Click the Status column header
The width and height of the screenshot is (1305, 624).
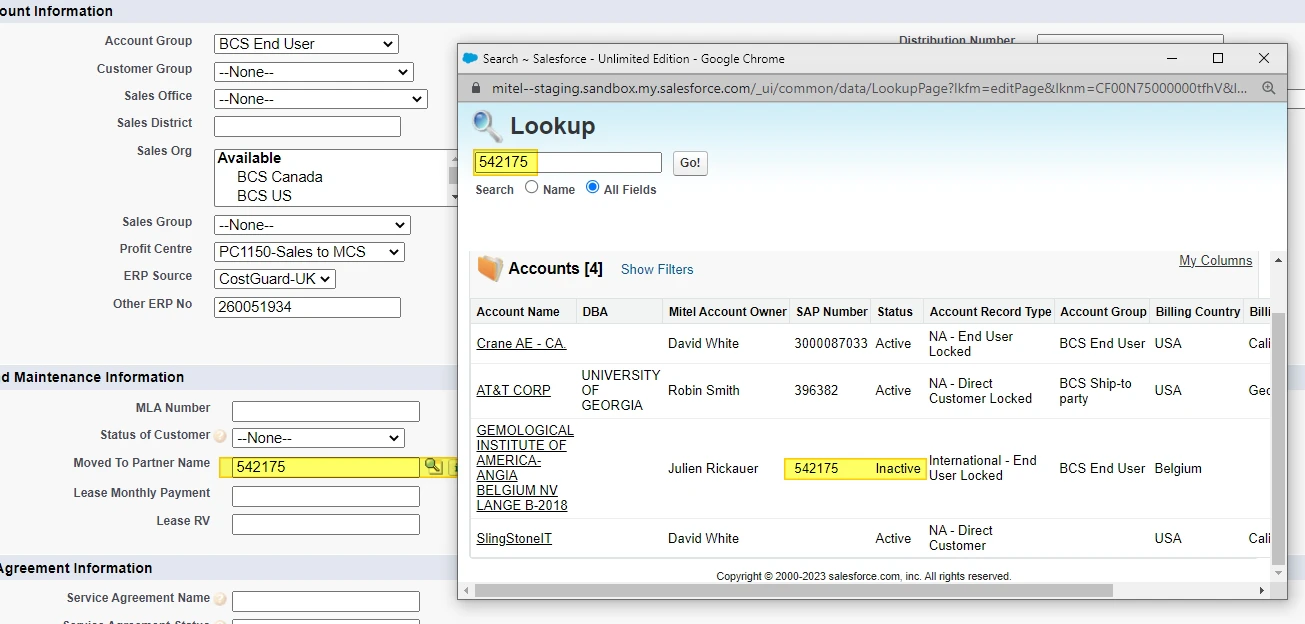tap(895, 312)
